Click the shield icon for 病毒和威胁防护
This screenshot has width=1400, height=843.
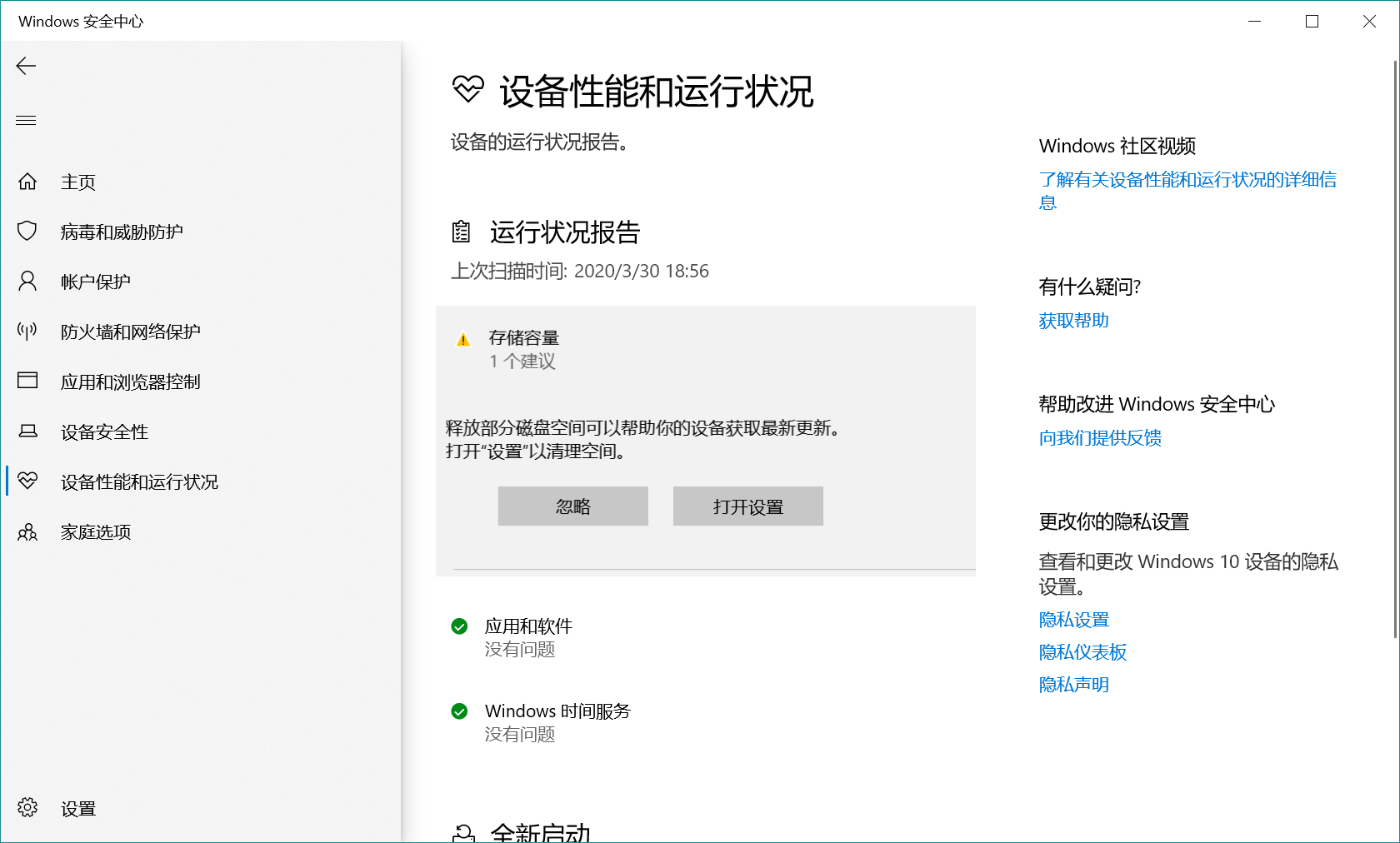point(27,231)
